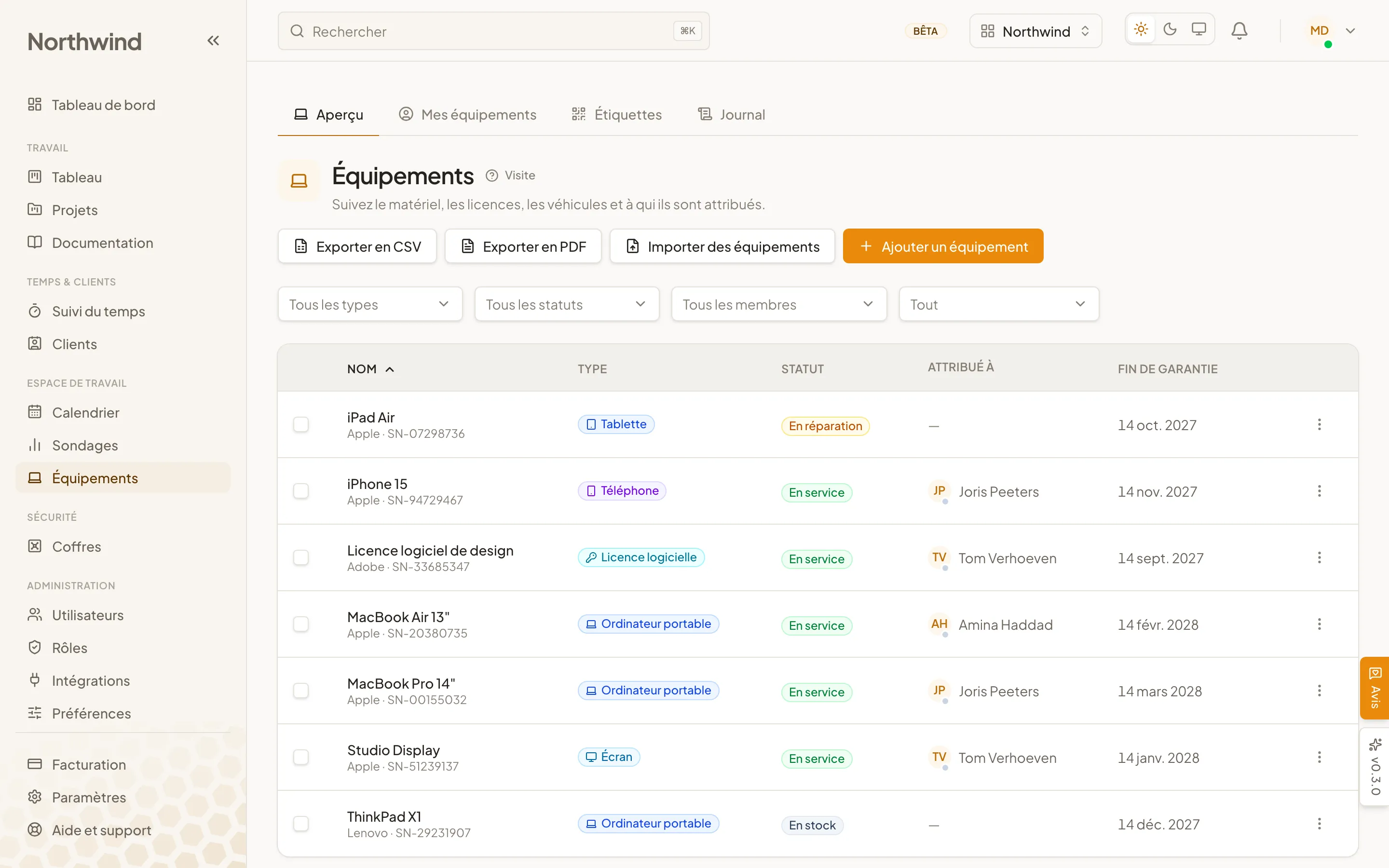The image size is (1389, 868).
Task: Open row actions menu for Studio Display
Action: pyautogui.click(x=1319, y=757)
